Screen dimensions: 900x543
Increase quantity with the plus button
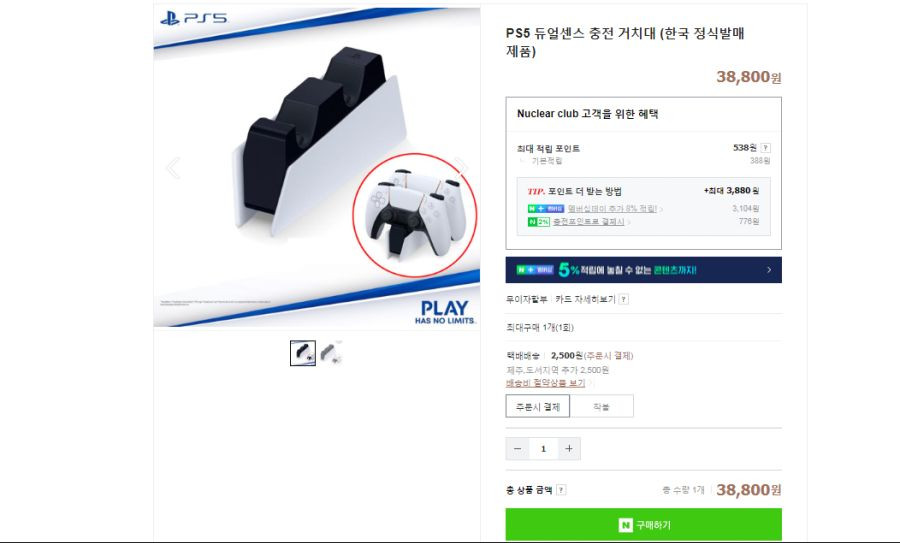pyautogui.click(x=569, y=448)
